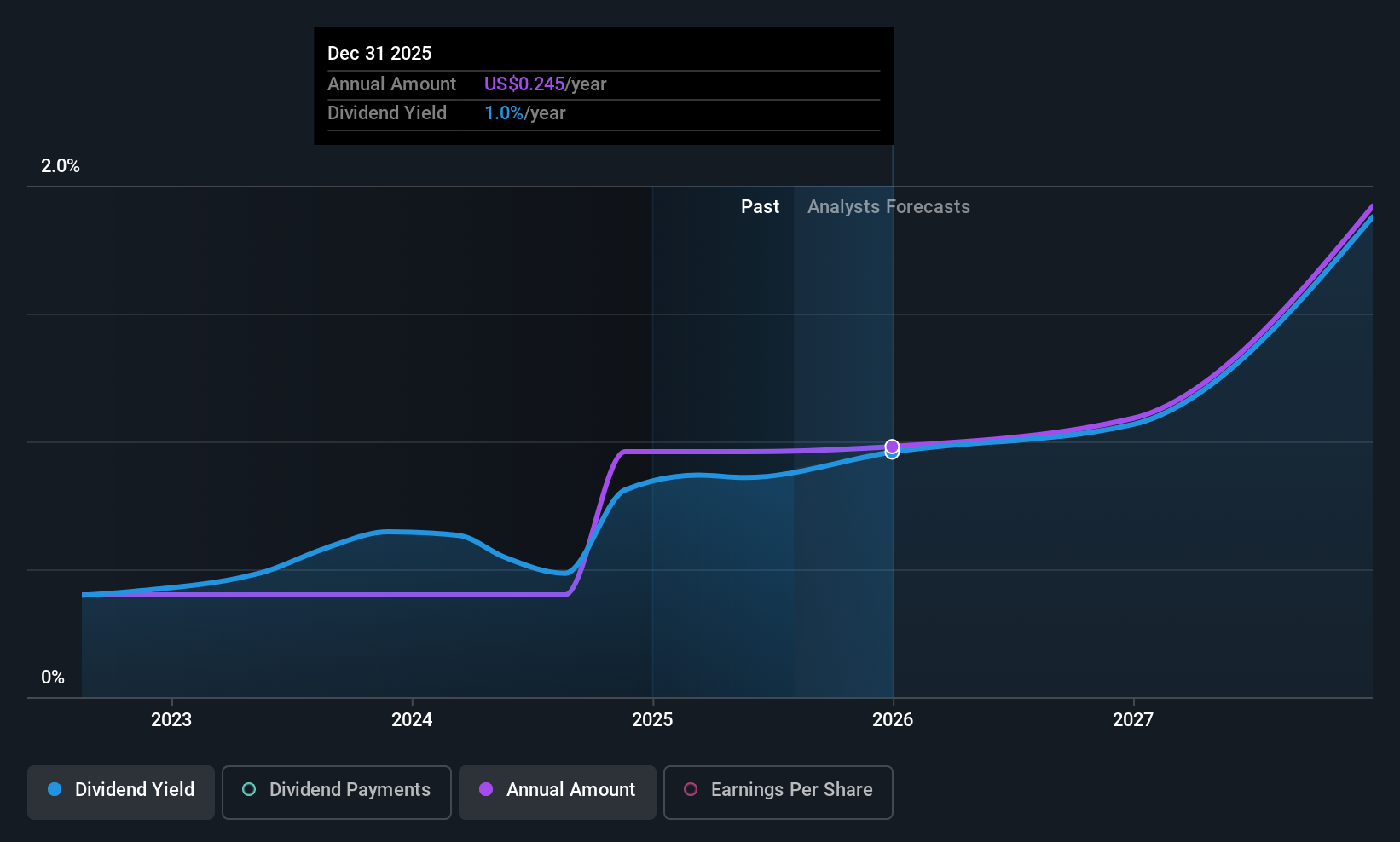Toggle the Dividend Payments series
The height and width of the screenshot is (842, 1400).
(336, 793)
